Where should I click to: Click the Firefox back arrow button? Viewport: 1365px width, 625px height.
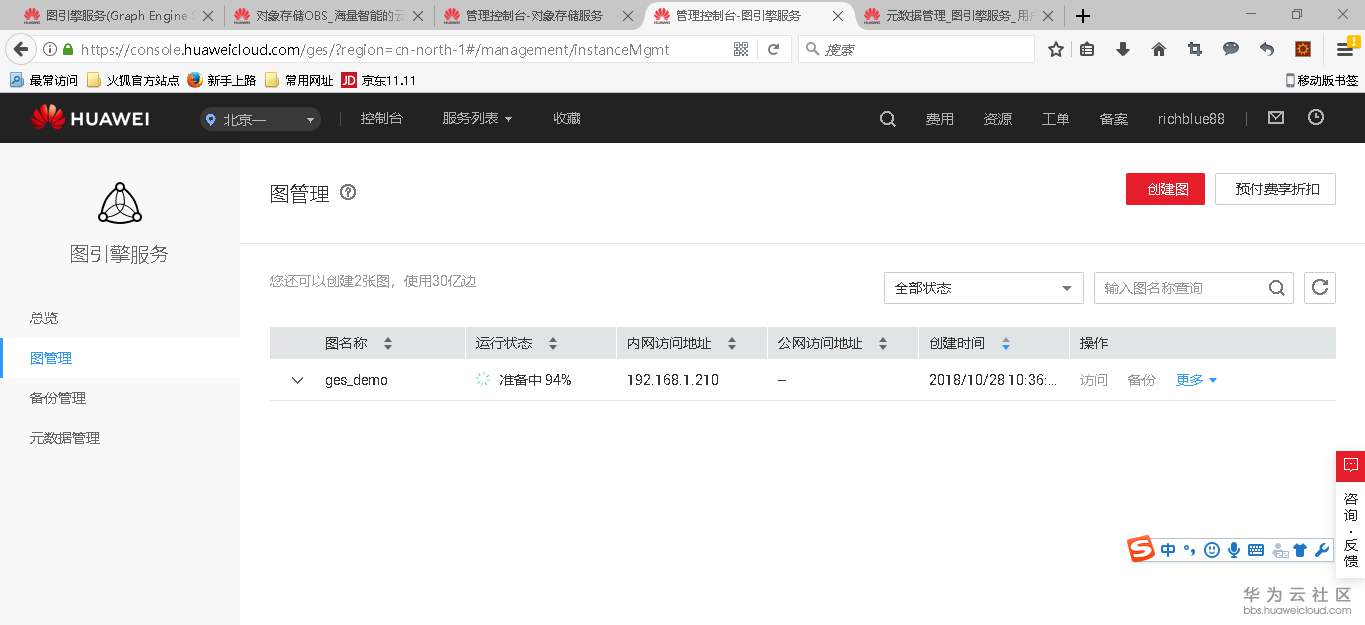[x=20, y=49]
